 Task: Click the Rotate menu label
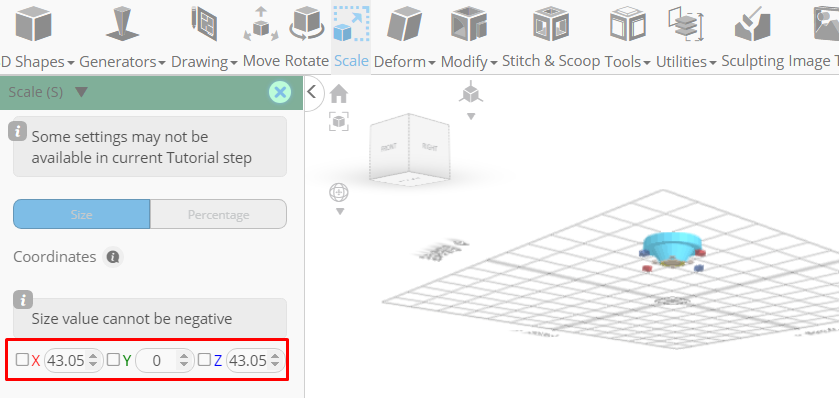tap(307, 61)
